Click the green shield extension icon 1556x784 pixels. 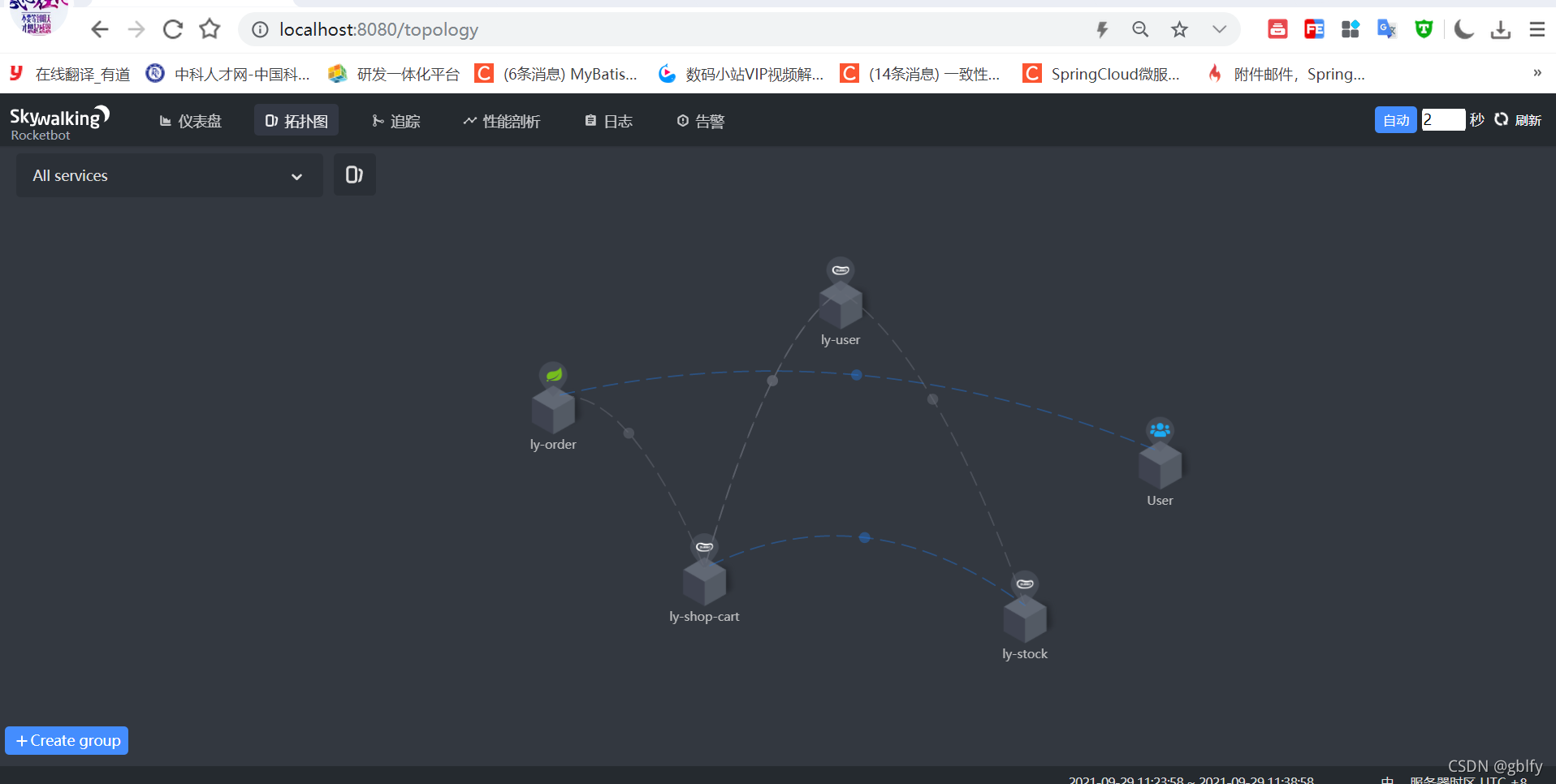pos(1424,30)
